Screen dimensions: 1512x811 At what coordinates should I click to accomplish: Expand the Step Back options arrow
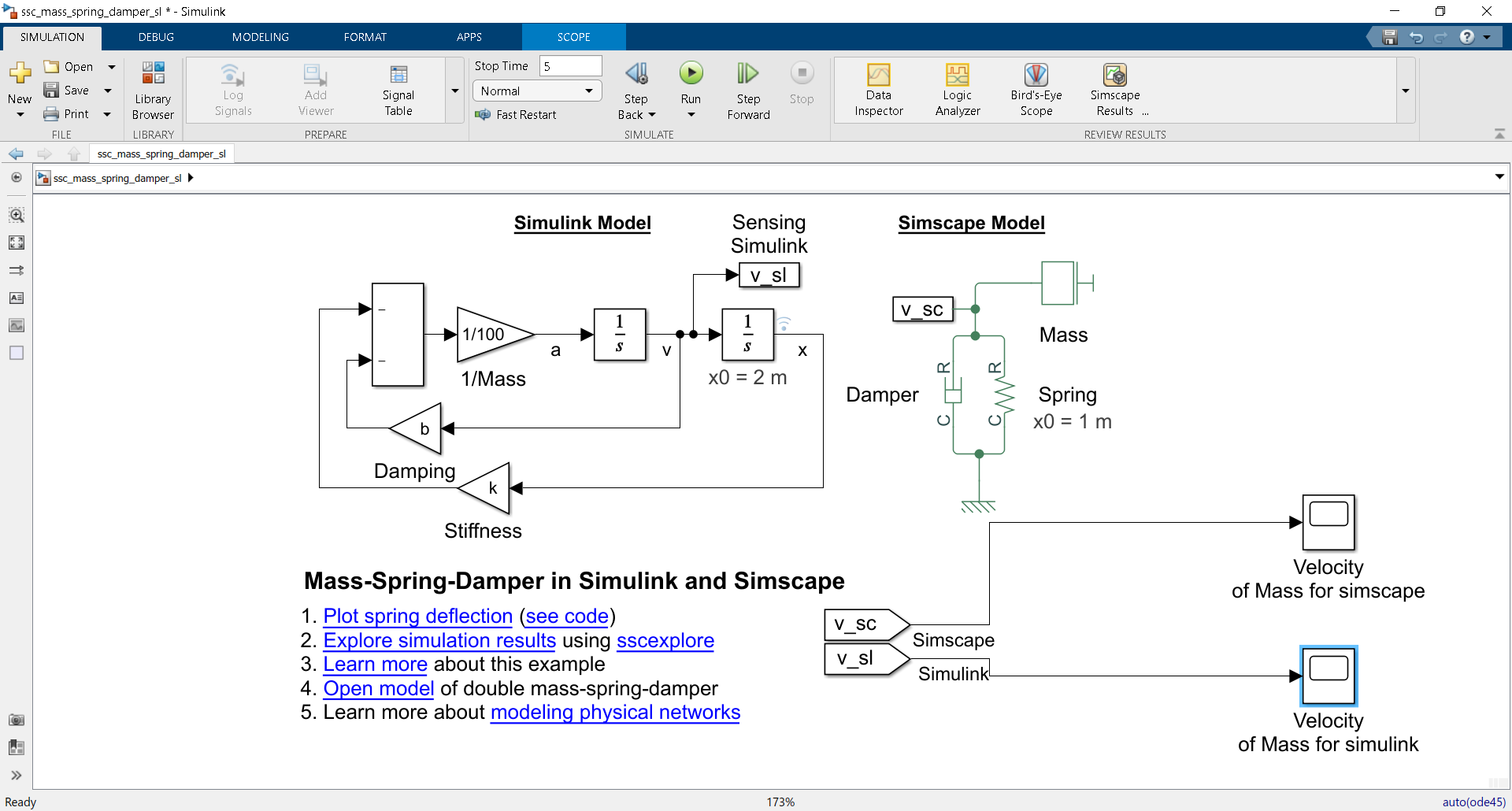653,114
